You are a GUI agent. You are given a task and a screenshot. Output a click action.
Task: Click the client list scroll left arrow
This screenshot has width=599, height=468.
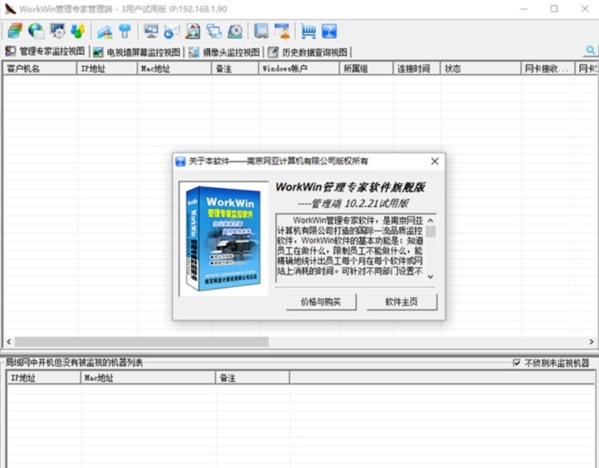[x=9, y=342]
